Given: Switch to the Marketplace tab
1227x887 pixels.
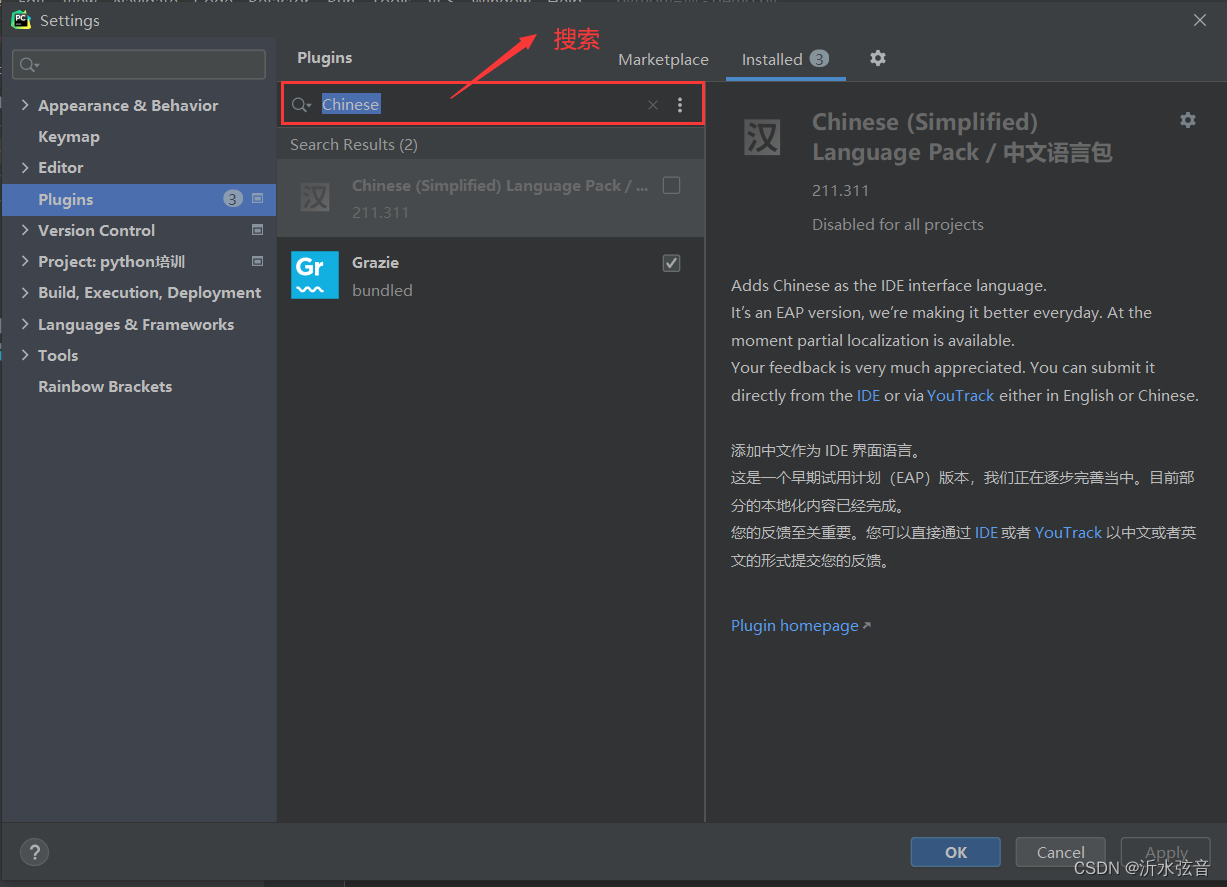Looking at the screenshot, I should [x=663, y=60].
